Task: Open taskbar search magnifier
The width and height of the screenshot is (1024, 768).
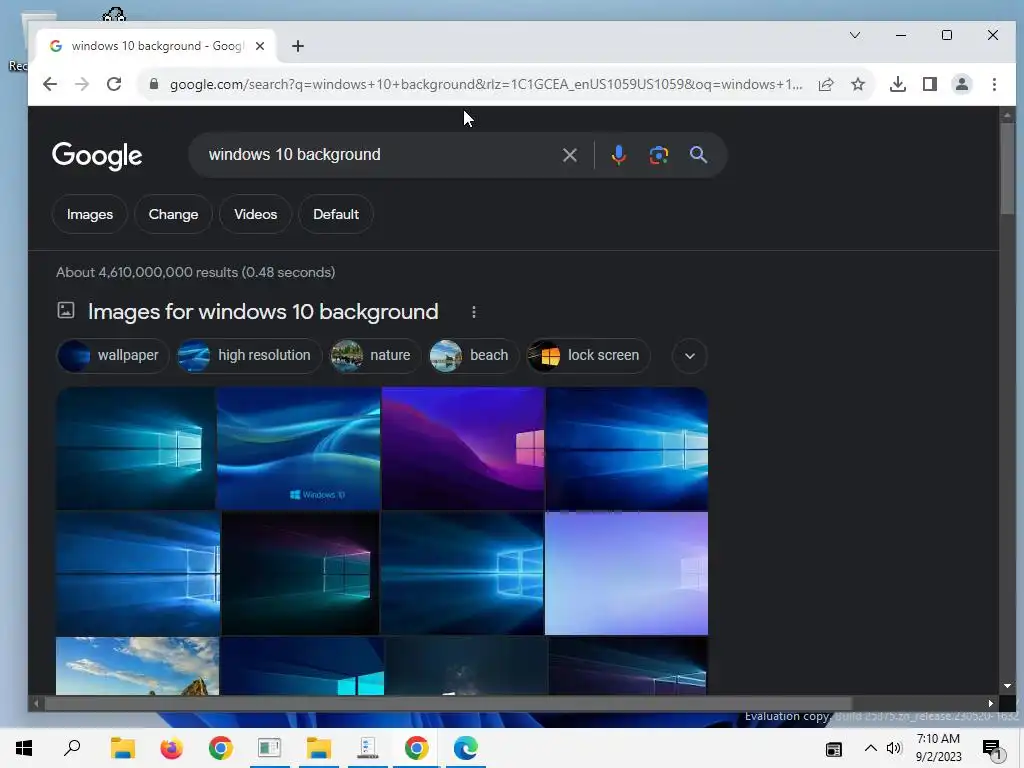Action: click(72, 748)
